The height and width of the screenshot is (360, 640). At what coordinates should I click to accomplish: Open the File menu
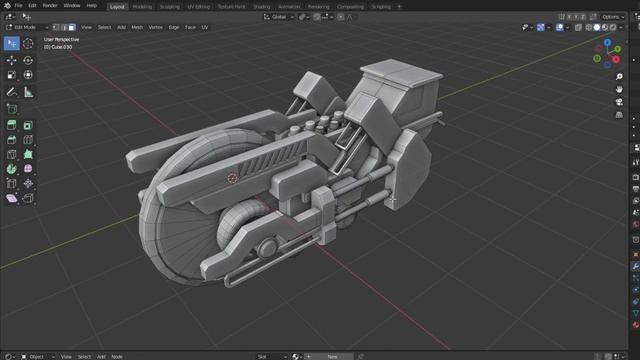[x=18, y=6]
